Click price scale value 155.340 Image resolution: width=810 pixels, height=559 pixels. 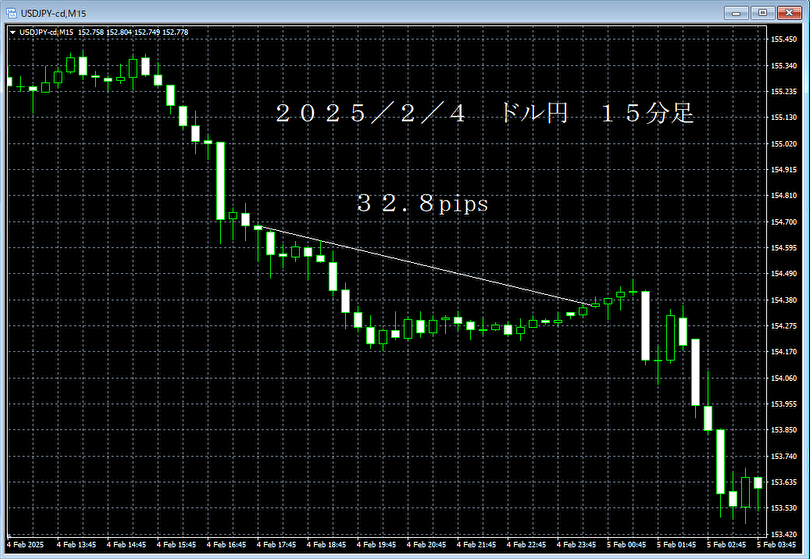click(784, 66)
